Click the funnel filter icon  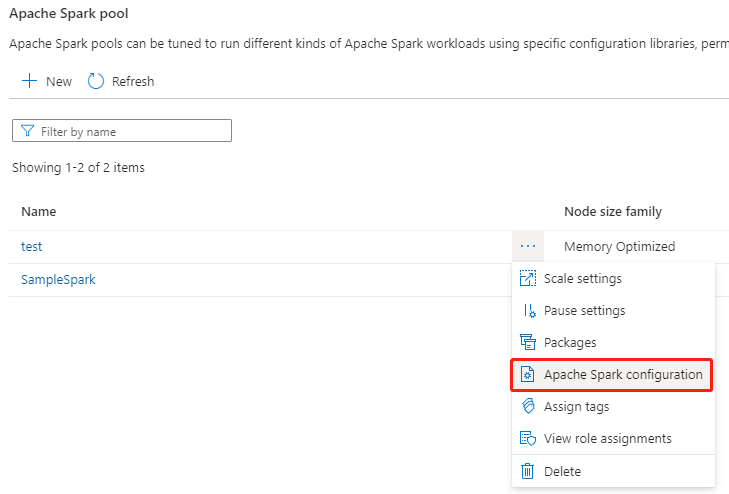[x=27, y=131]
